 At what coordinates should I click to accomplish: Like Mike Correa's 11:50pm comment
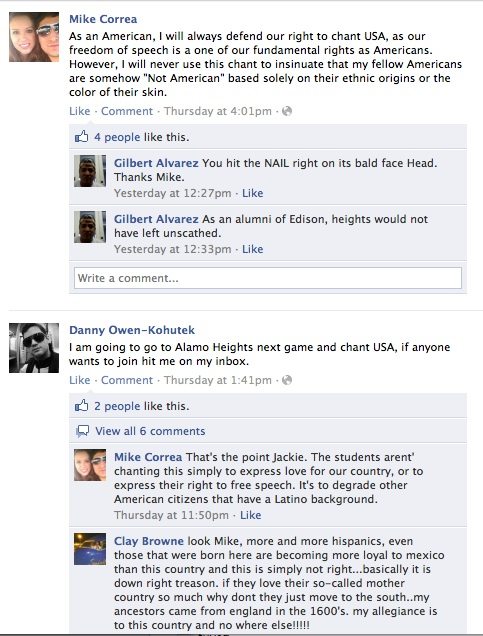point(251,515)
